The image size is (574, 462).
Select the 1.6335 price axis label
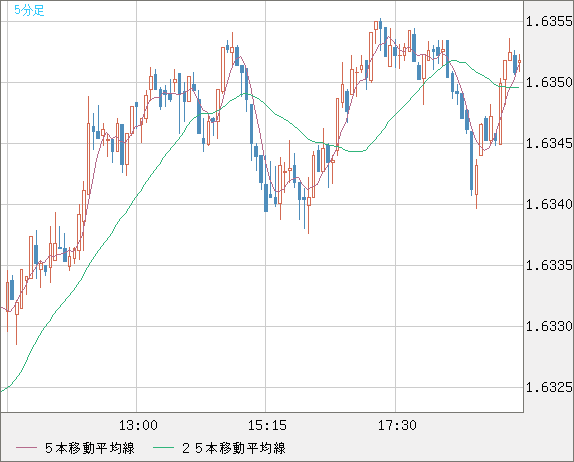549,265
